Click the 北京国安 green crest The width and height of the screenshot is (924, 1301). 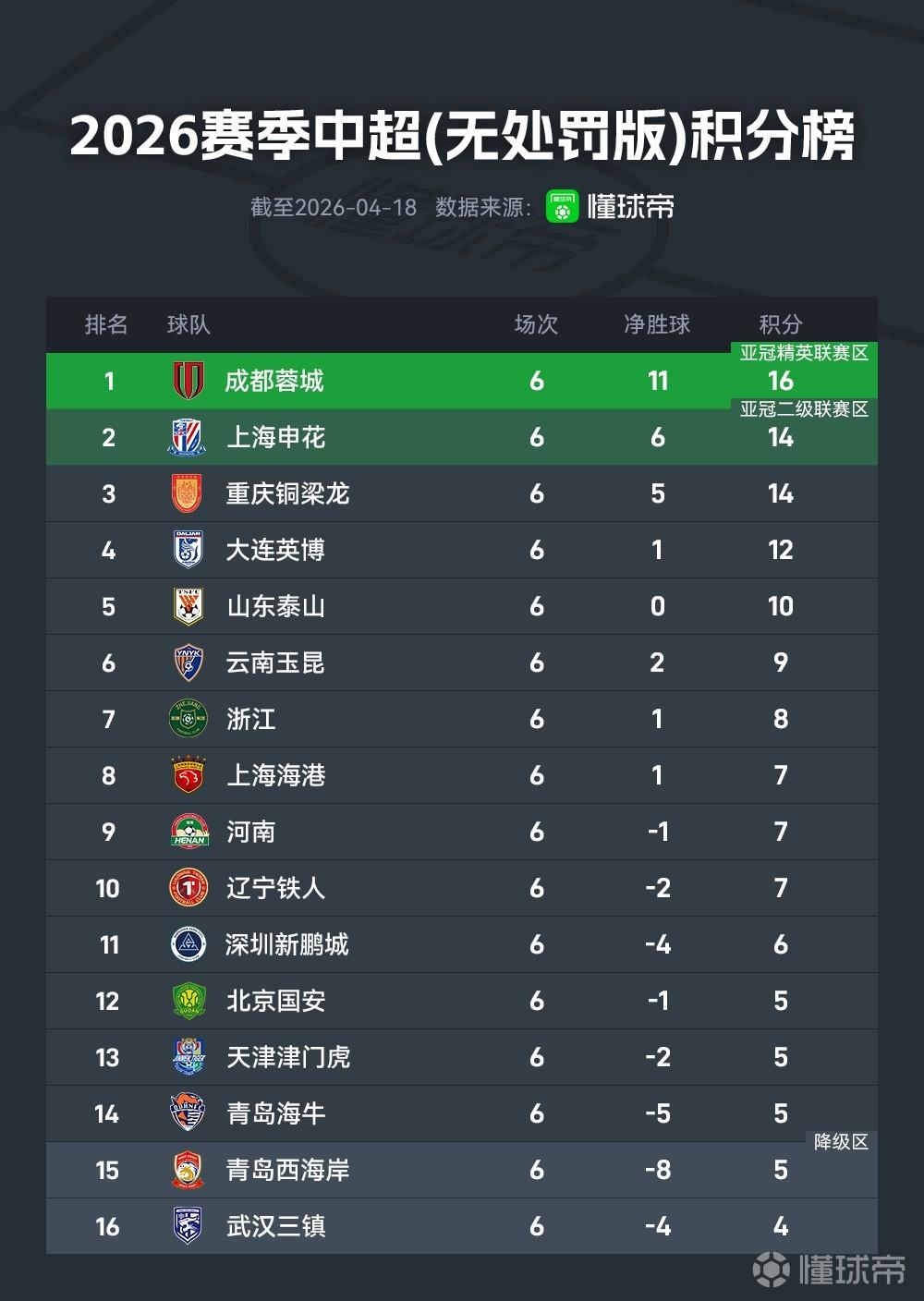pyautogui.click(x=188, y=1001)
